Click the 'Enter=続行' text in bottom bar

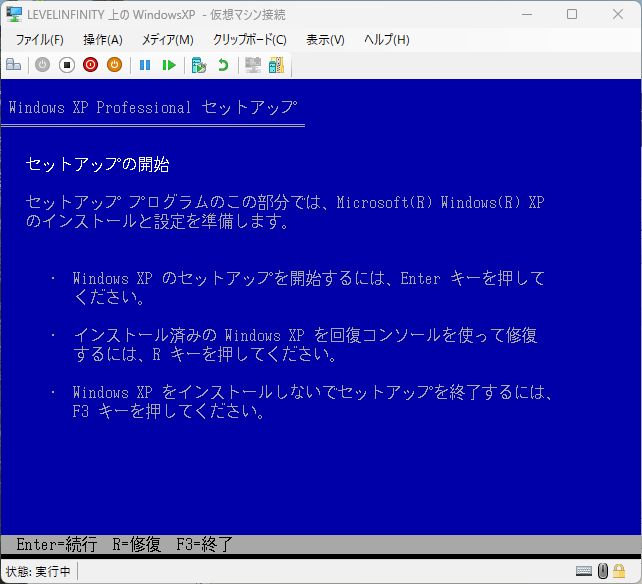(57, 545)
